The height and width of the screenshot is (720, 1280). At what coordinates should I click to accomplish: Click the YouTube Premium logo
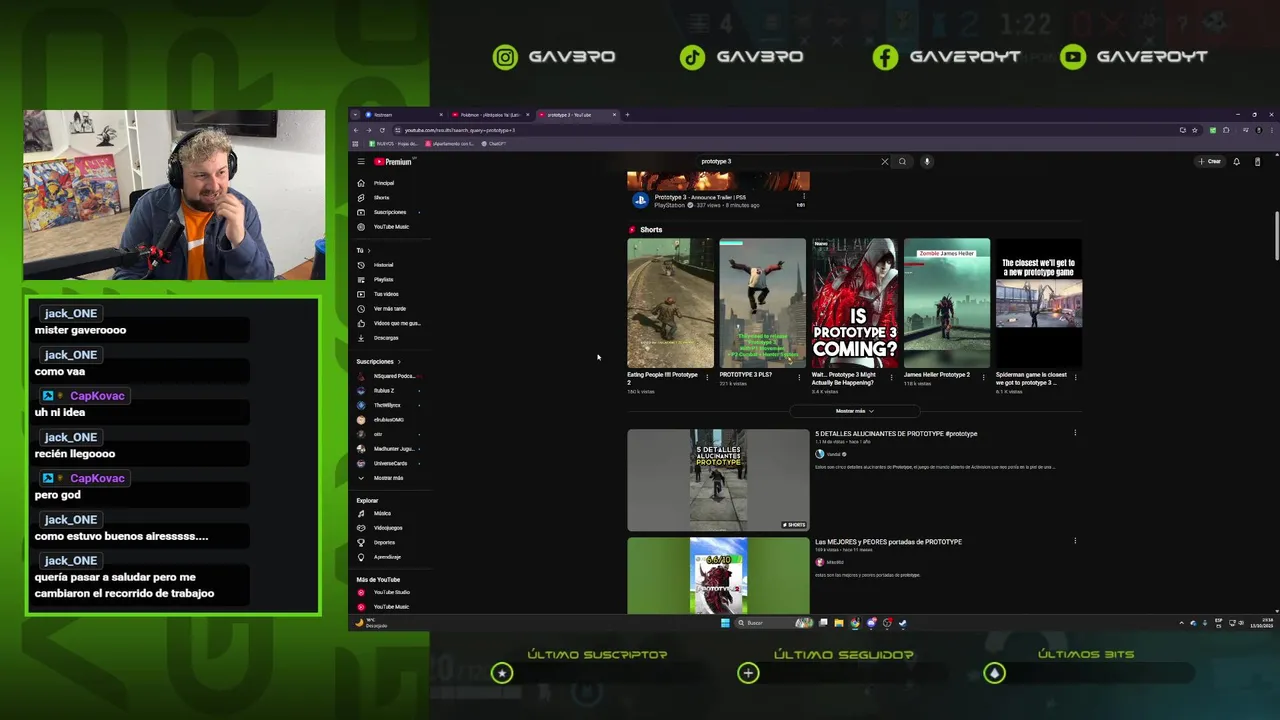pyautogui.click(x=393, y=161)
